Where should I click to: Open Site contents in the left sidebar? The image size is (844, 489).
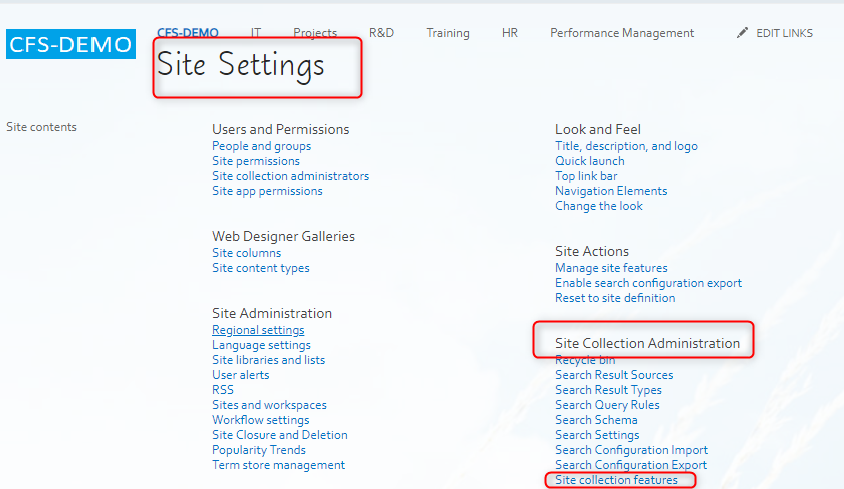(41, 127)
